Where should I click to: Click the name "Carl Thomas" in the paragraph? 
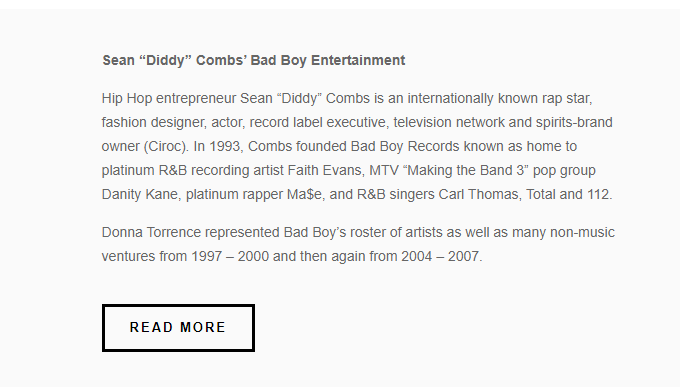(x=478, y=194)
